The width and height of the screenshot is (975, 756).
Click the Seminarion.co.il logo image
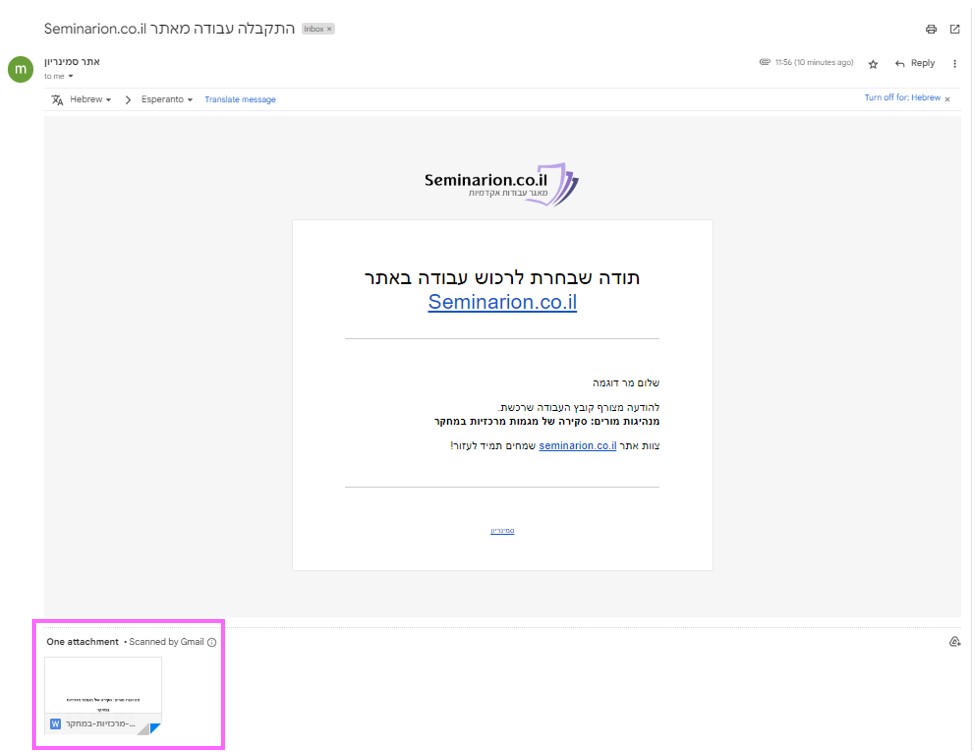[501, 185]
